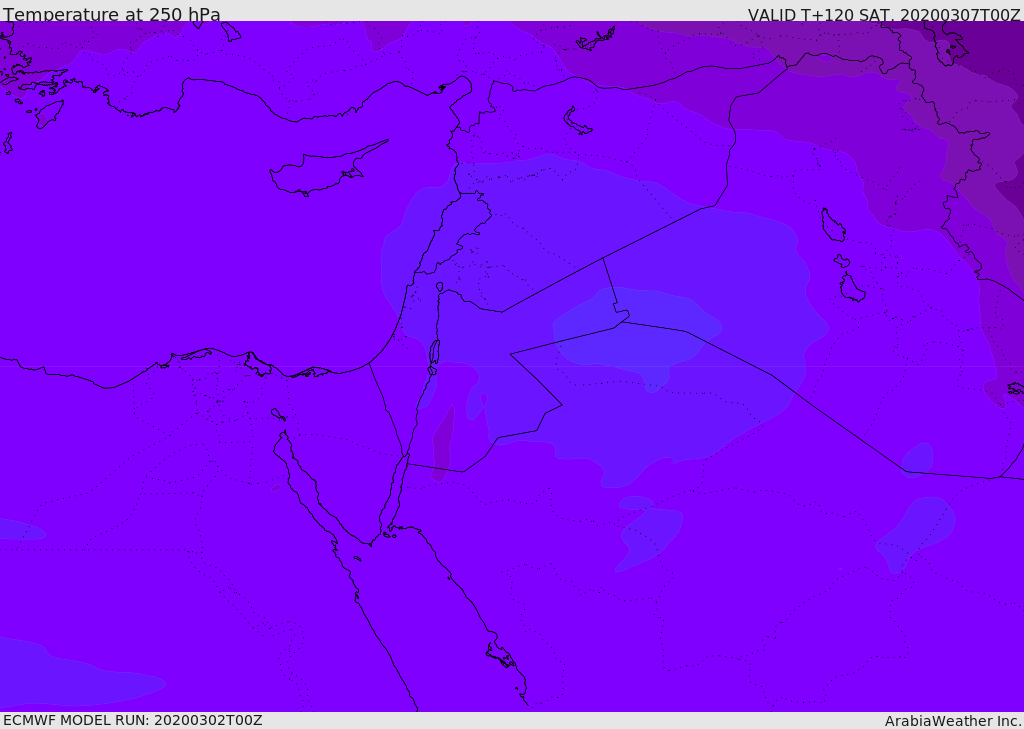Viewport: 1024px width, 729px height.
Task: Click the Sea of Galilee outline
Action: (x=439, y=287)
